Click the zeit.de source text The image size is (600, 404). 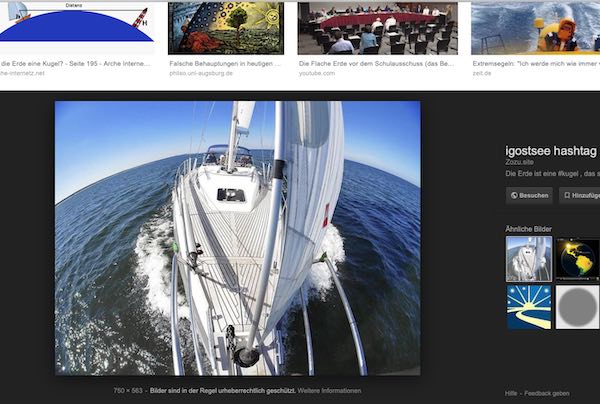click(x=481, y=73)
